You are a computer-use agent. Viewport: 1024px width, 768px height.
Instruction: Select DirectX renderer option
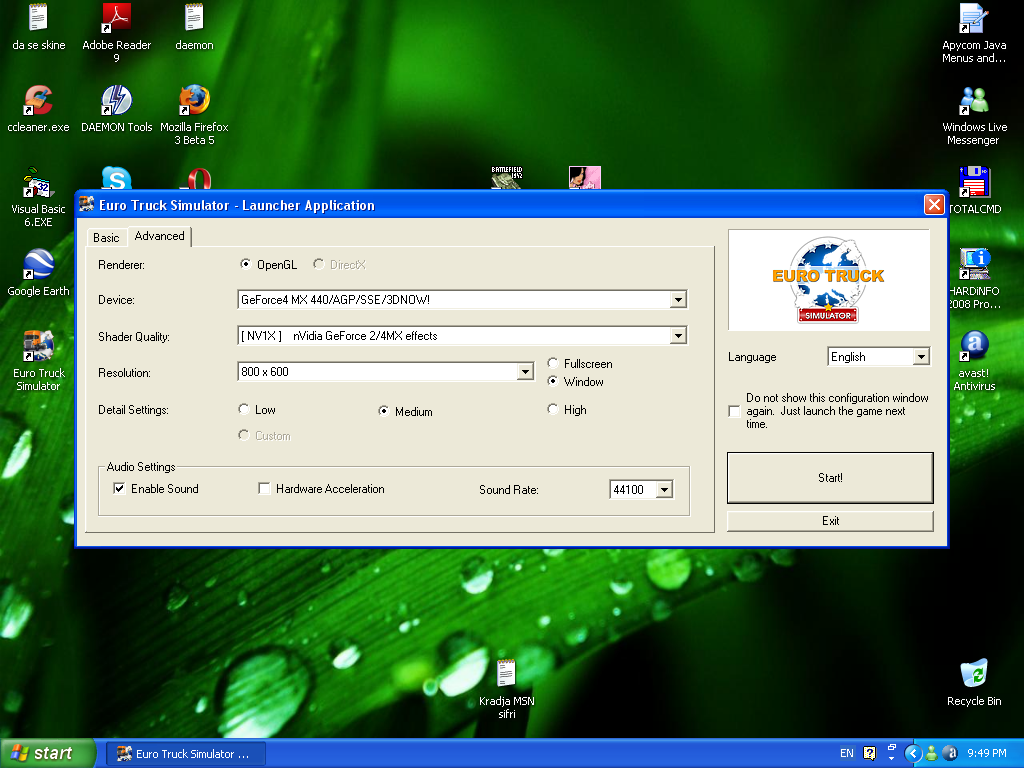339,264
